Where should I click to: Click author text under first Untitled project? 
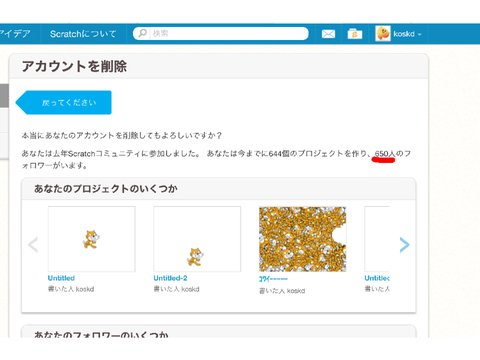tap(71, 289)
